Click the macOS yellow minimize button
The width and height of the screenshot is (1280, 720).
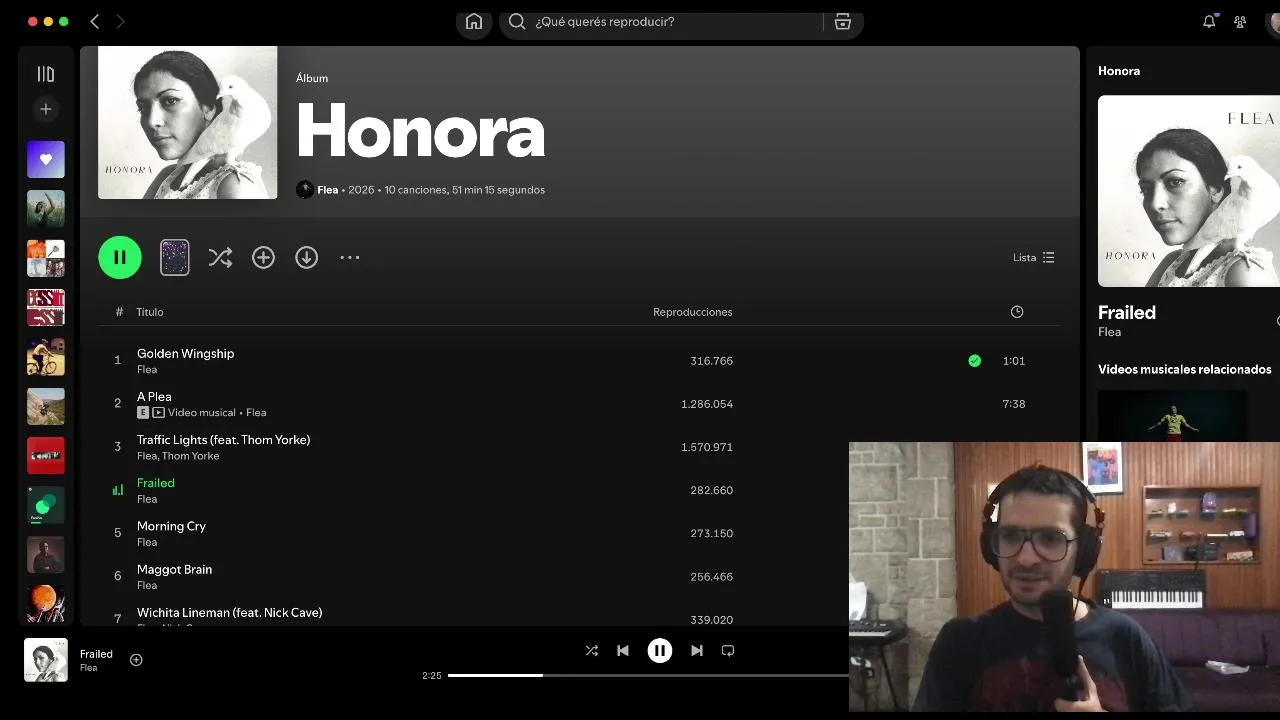click(x=48, y=21)
